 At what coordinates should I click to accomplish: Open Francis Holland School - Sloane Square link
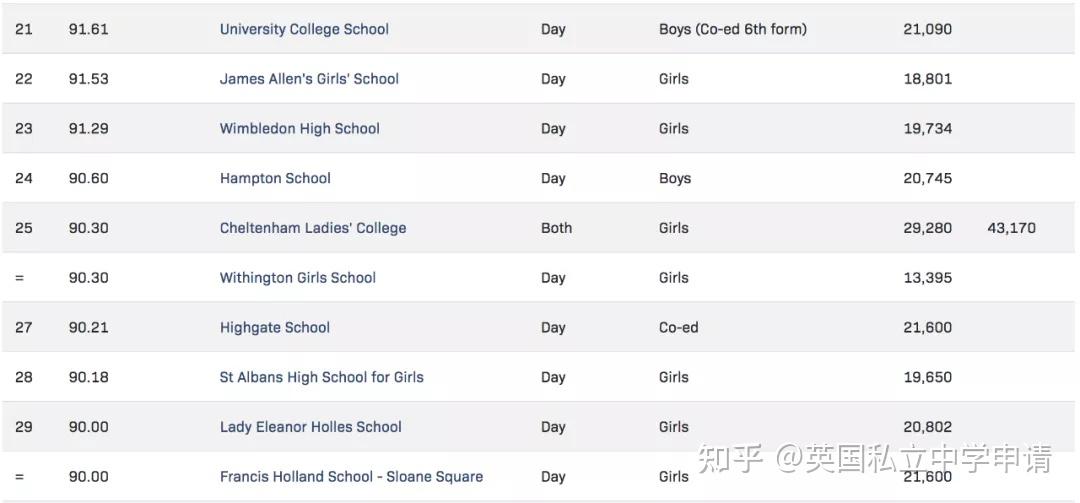click(x=351, y=476)
